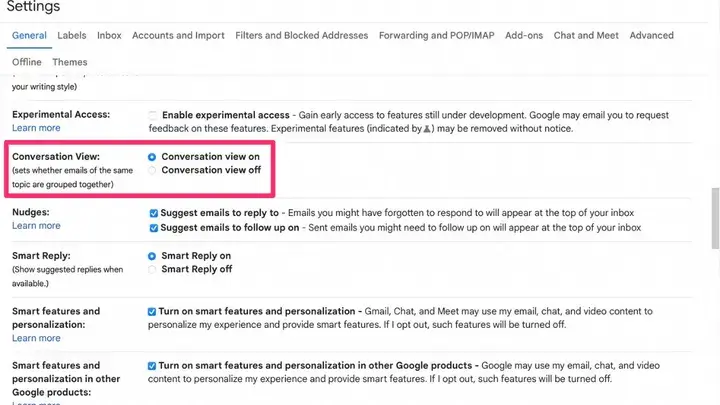
Task: Open the Chat and Meet tab
Action: (585, 35)
